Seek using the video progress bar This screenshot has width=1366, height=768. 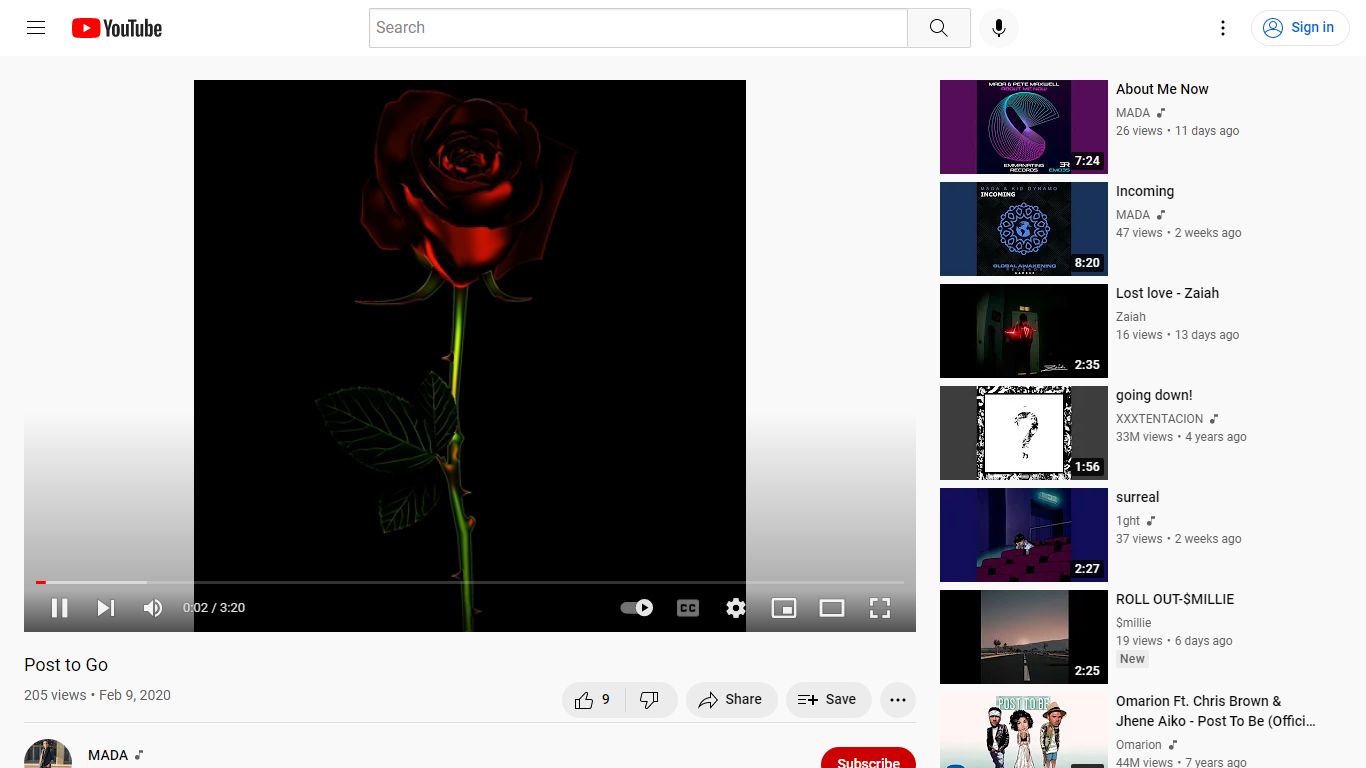pos(470,582)
